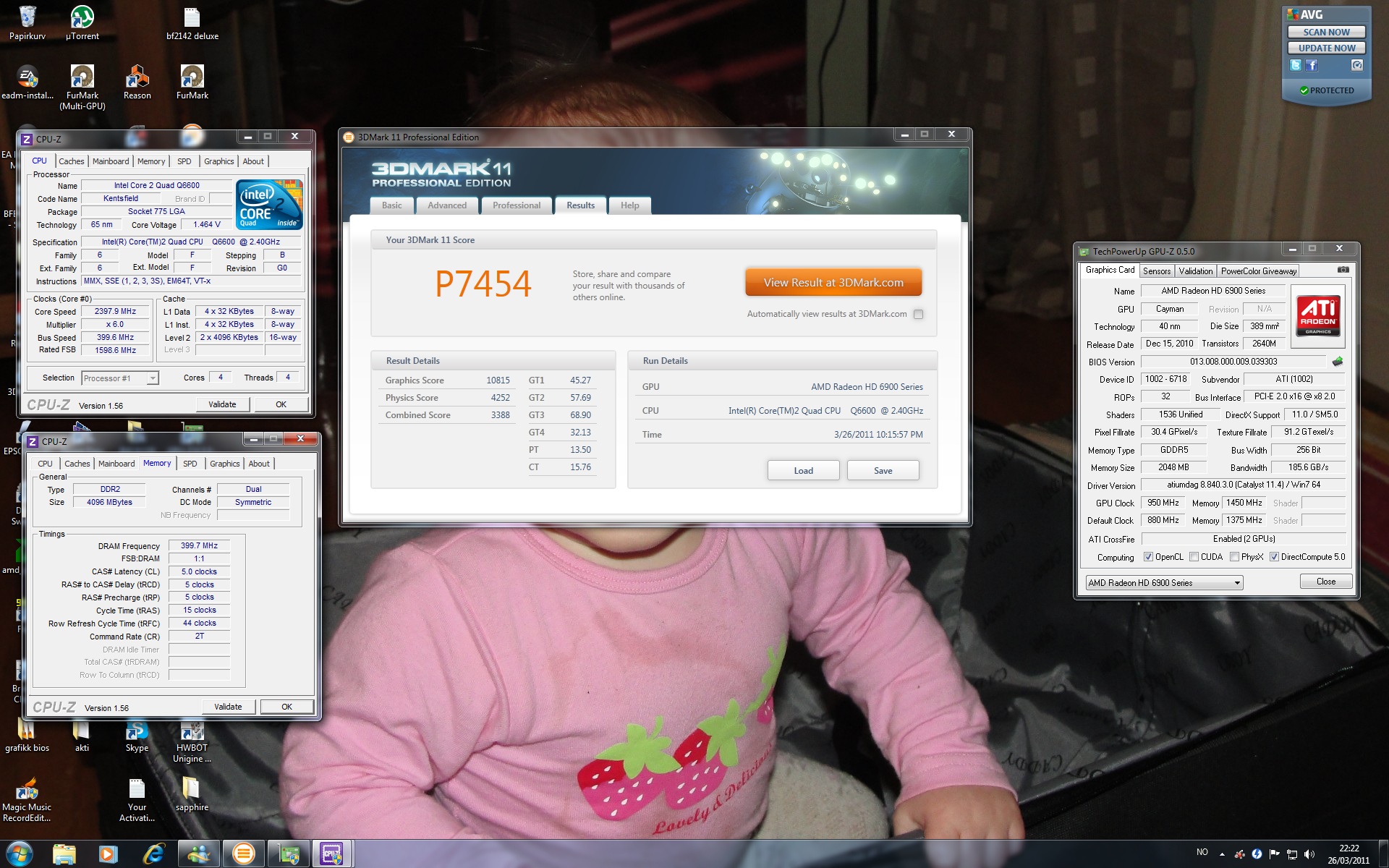
Task: Click the Save button in Run Details
Action: click(883, 470)
